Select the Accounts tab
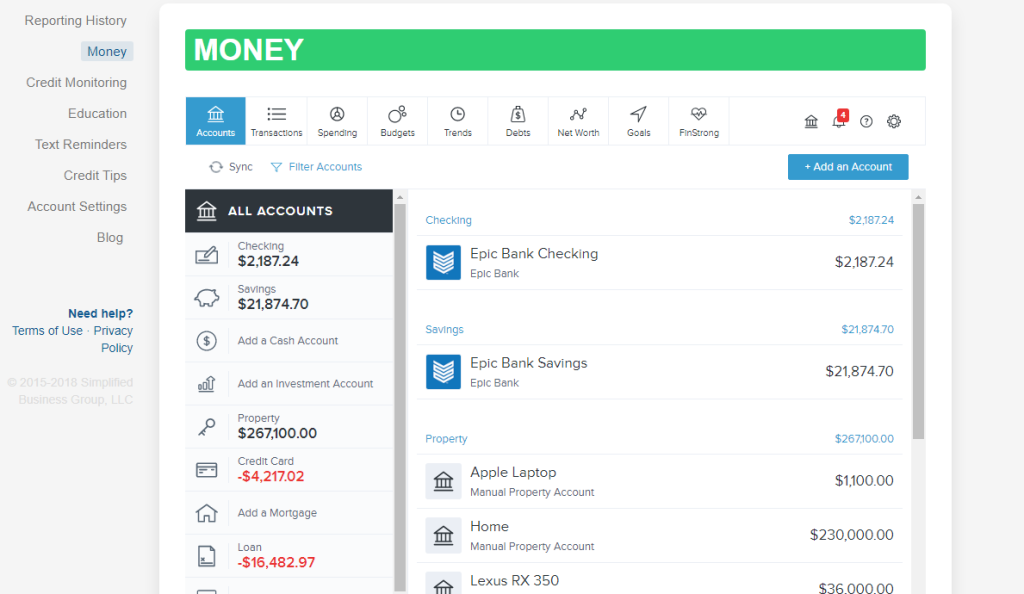The image size is (1024, 594). click(x=215, y=120)
